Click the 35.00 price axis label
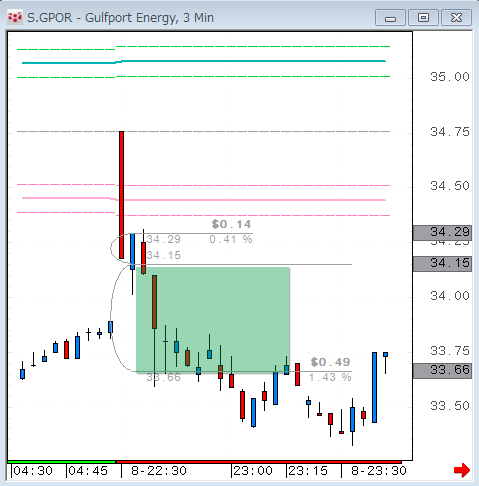 click(450, 77)
